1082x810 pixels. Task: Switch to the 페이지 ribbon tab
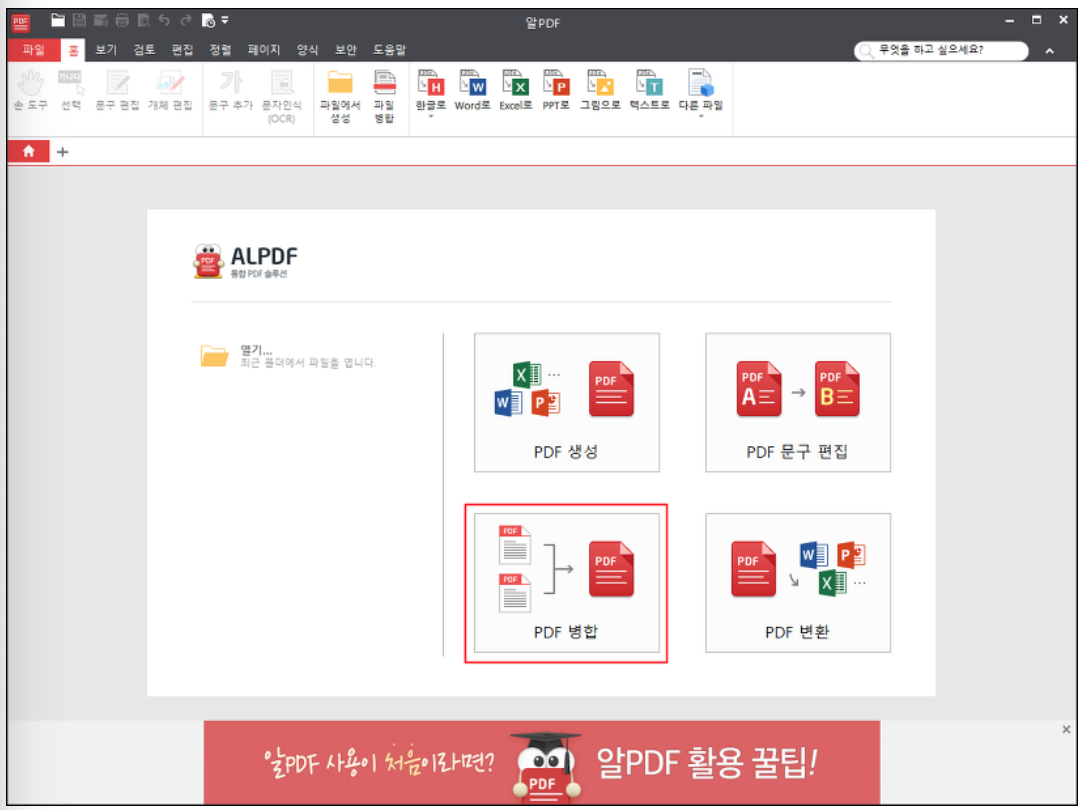coord(264,50)
